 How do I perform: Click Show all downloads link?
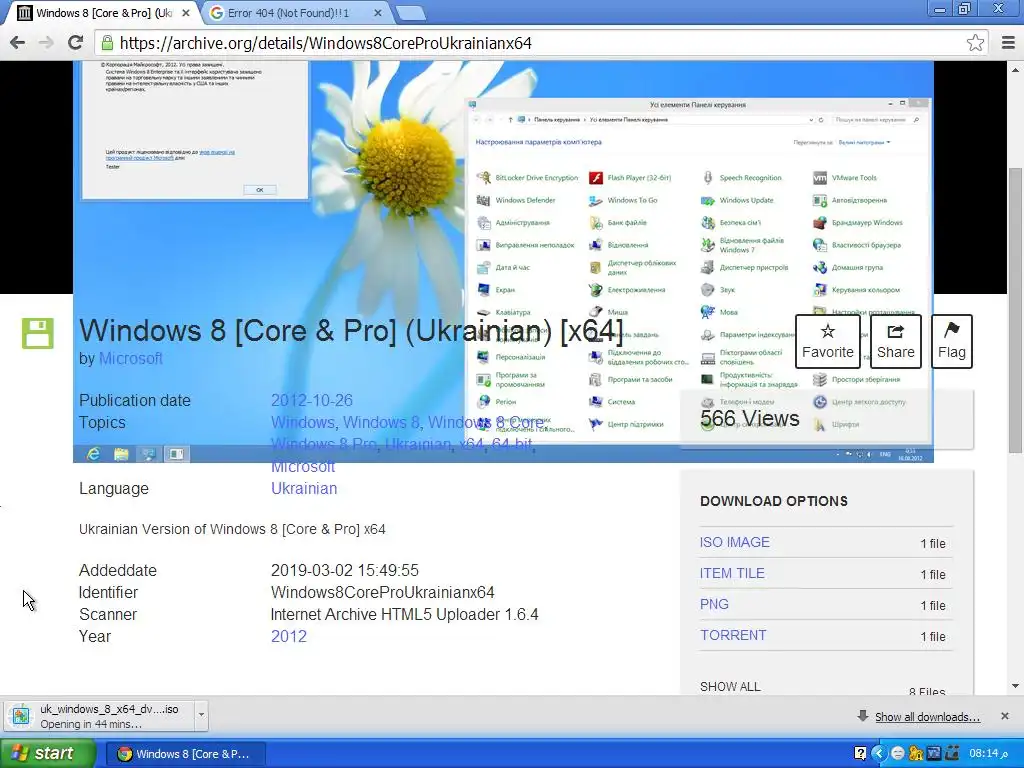tap(927, 717)
